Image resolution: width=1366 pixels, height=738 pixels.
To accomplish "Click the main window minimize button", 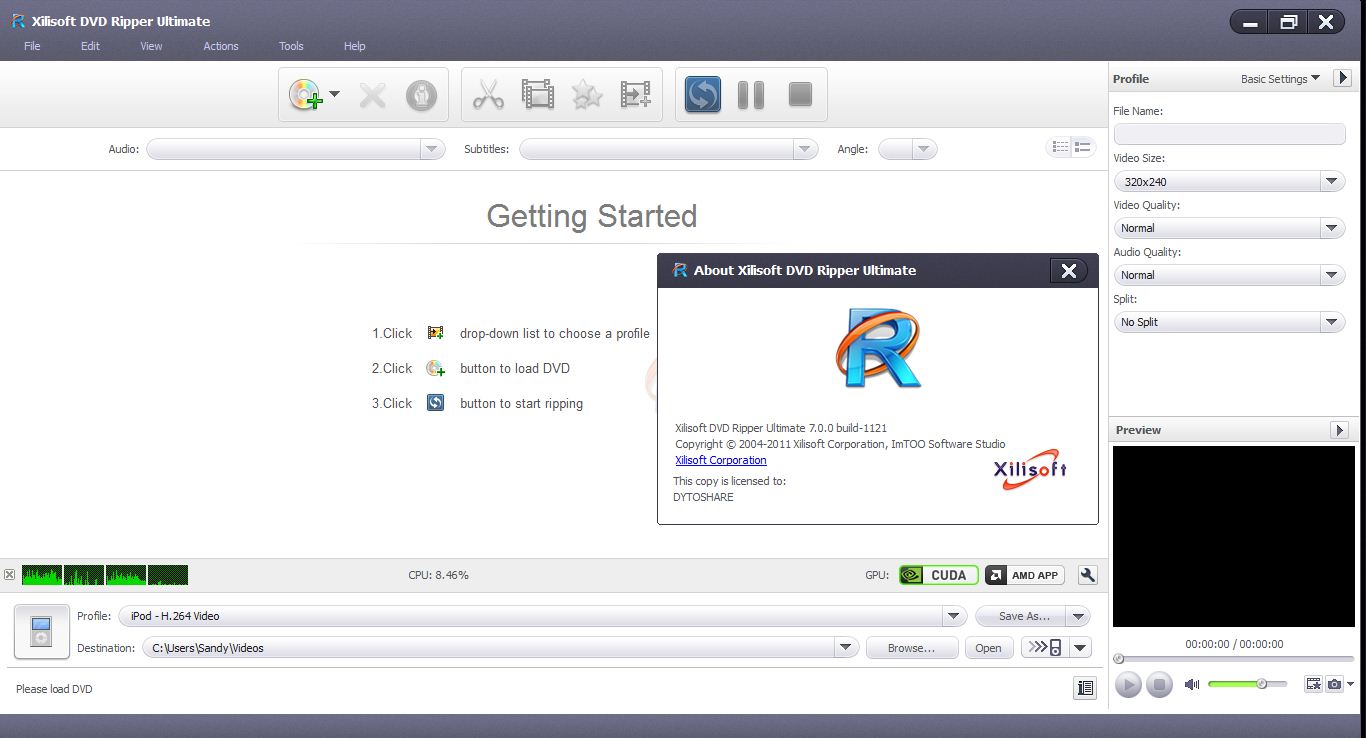I will pyautogui.click(x=1250, y=22).
